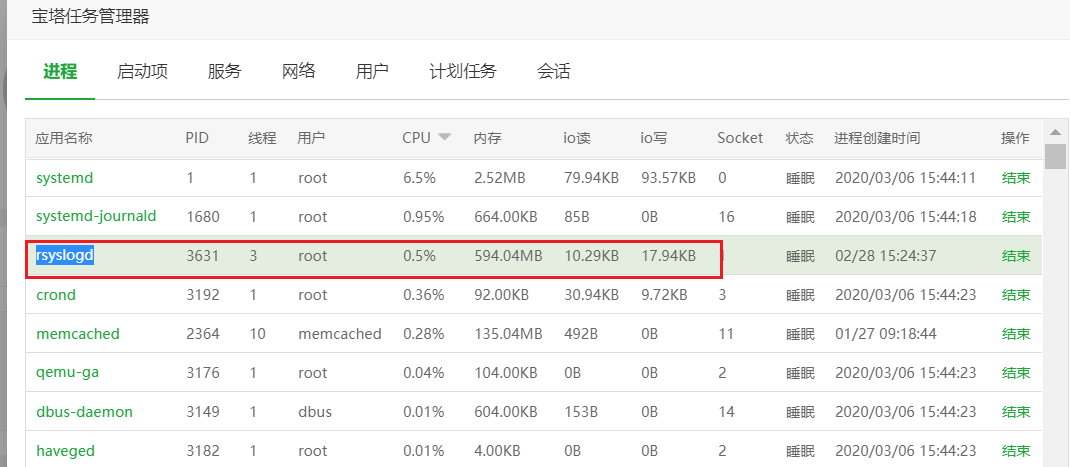Select the 网络 tab
The height and width of the screenshot is (467, 1070).
point(299,71)
